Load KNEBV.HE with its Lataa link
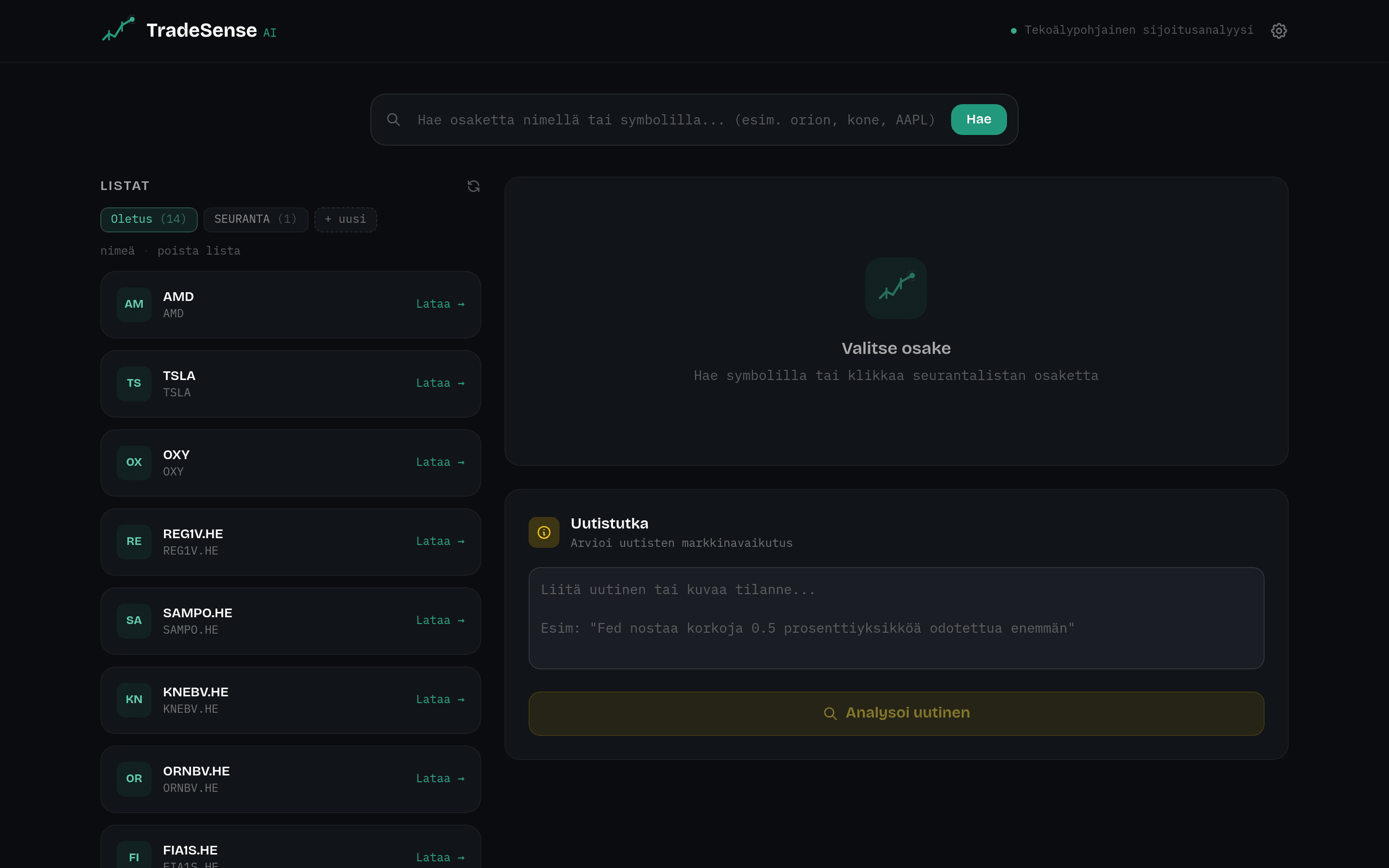The image size is (1389, 868). tap(440, 700)
